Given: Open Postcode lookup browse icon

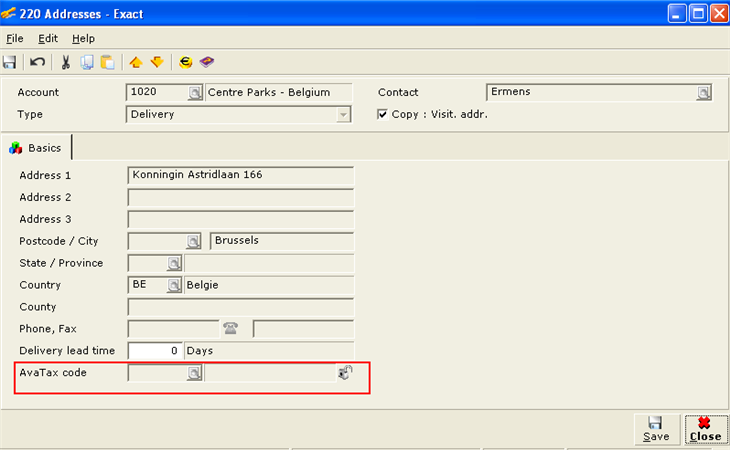Looking at the screenshot, I should point(193,241).
